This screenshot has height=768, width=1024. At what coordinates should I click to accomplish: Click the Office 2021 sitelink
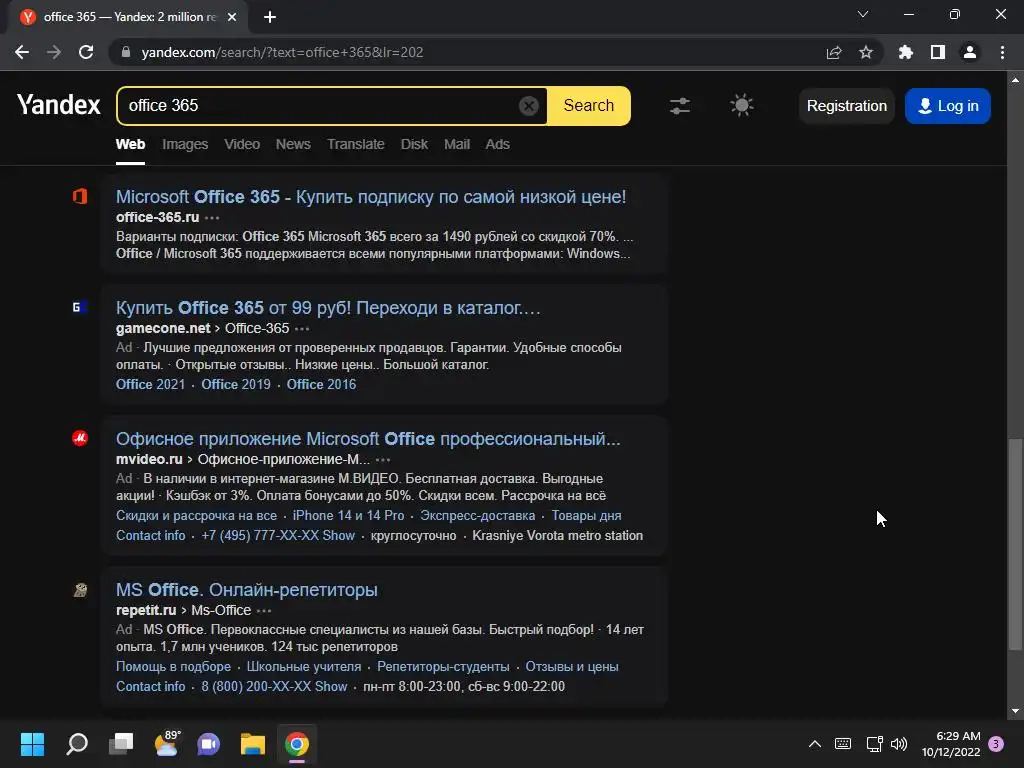151,385
